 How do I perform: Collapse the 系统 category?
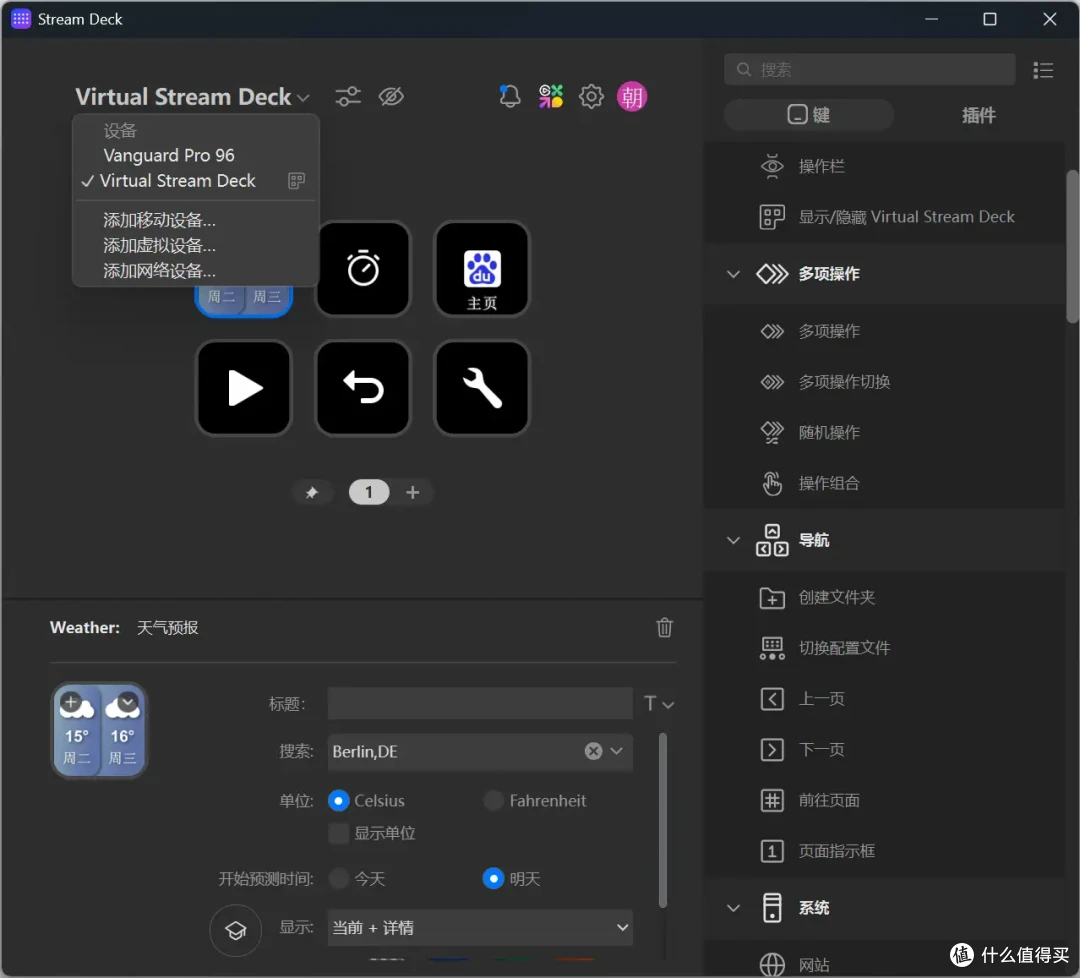click(734, 908)
